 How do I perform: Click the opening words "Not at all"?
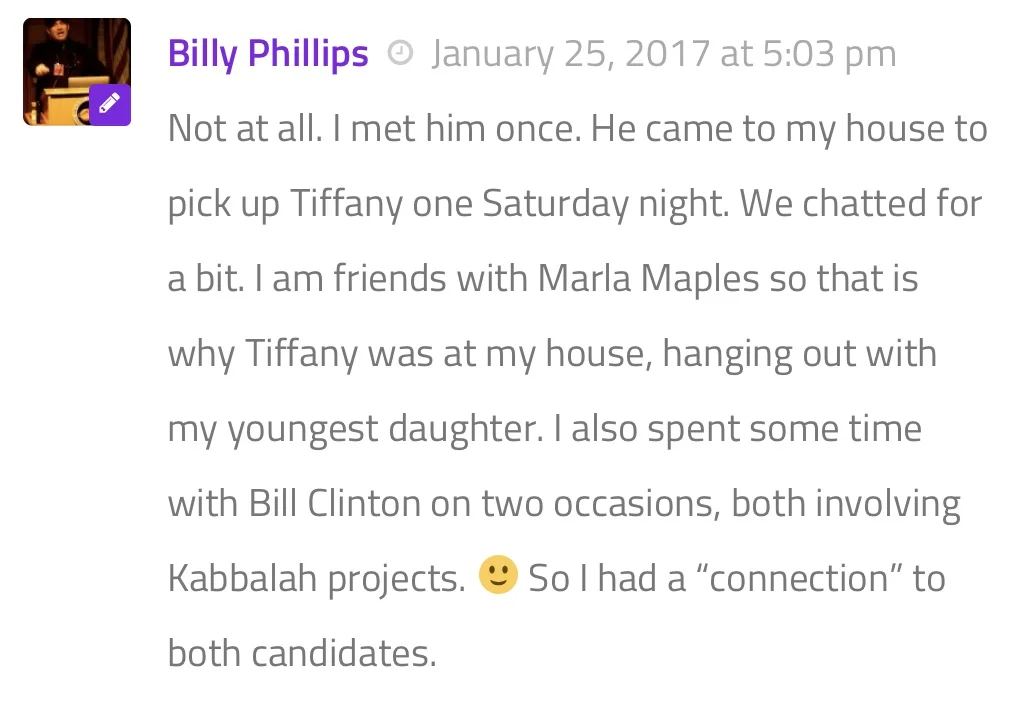point(244,128)
